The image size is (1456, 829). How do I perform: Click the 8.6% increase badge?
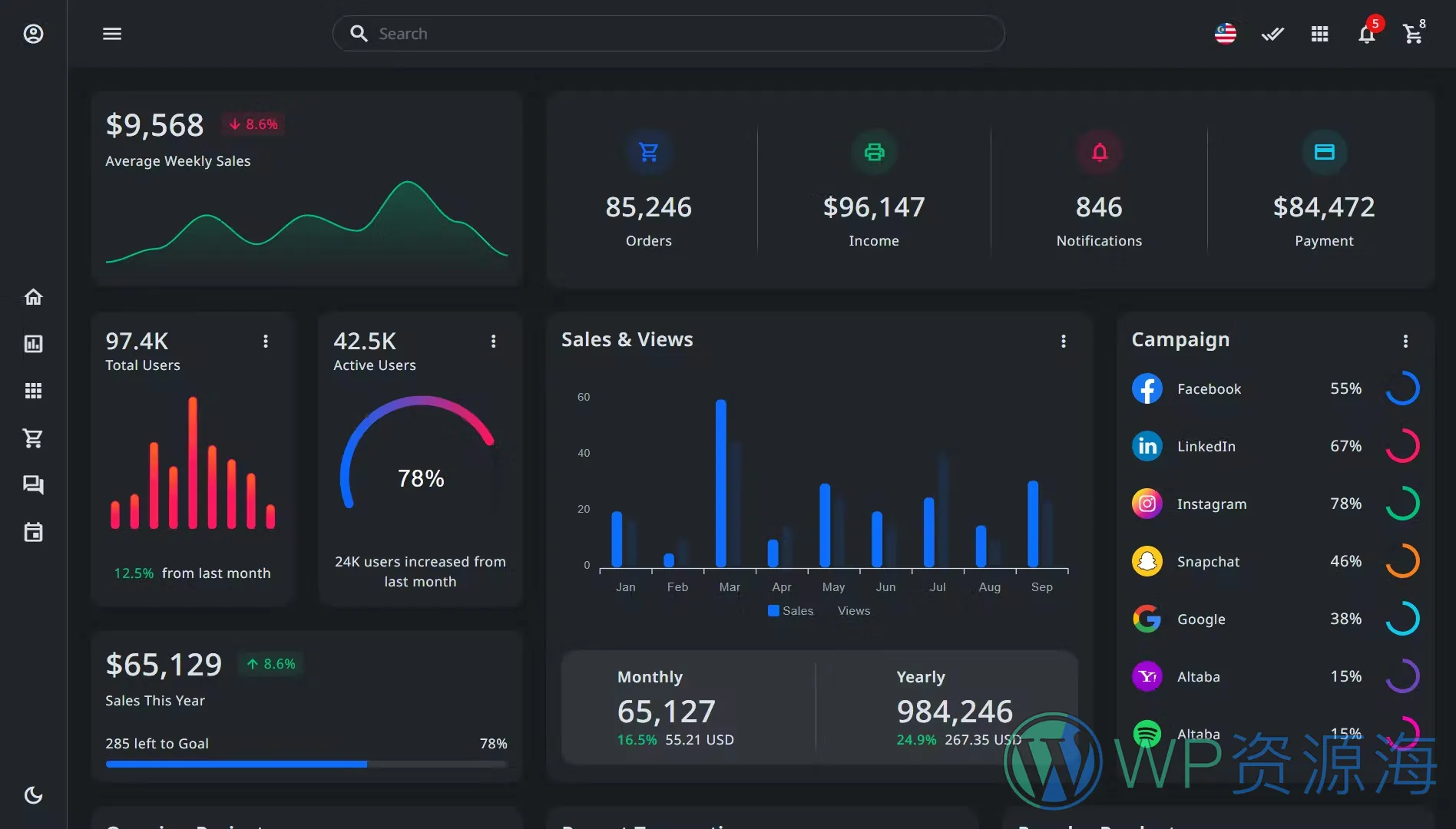pyautogui.click(x=271, y=664)
